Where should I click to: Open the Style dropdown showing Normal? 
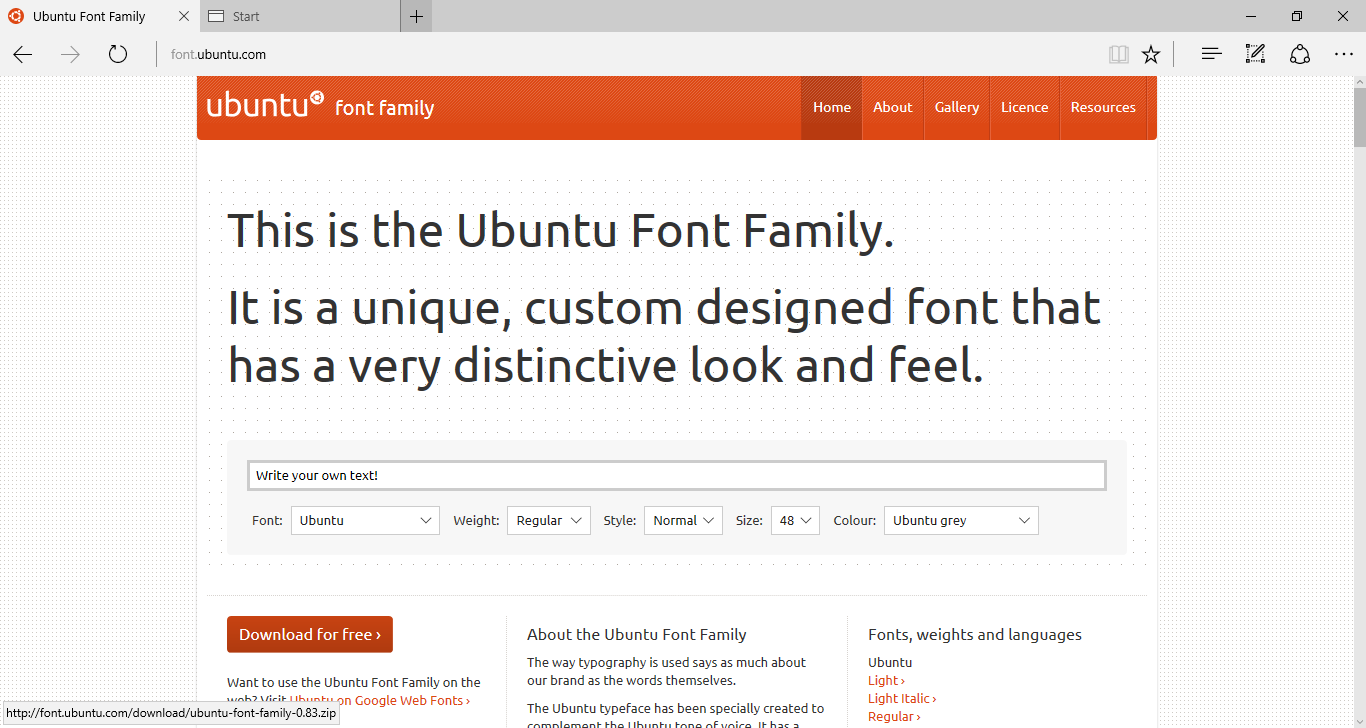pos(683,520)
